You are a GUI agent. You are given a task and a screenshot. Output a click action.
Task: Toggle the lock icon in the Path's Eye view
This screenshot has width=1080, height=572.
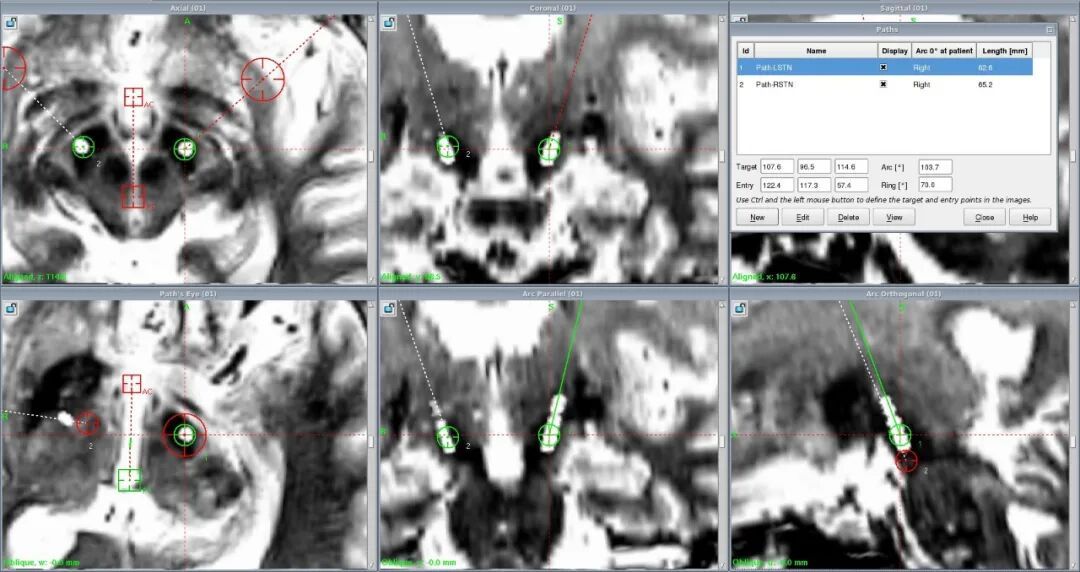pos(10,308)
